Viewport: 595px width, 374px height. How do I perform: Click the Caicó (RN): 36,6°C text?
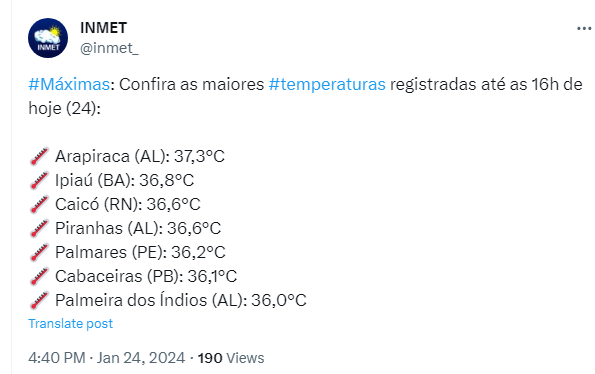[x=128, y=204]
